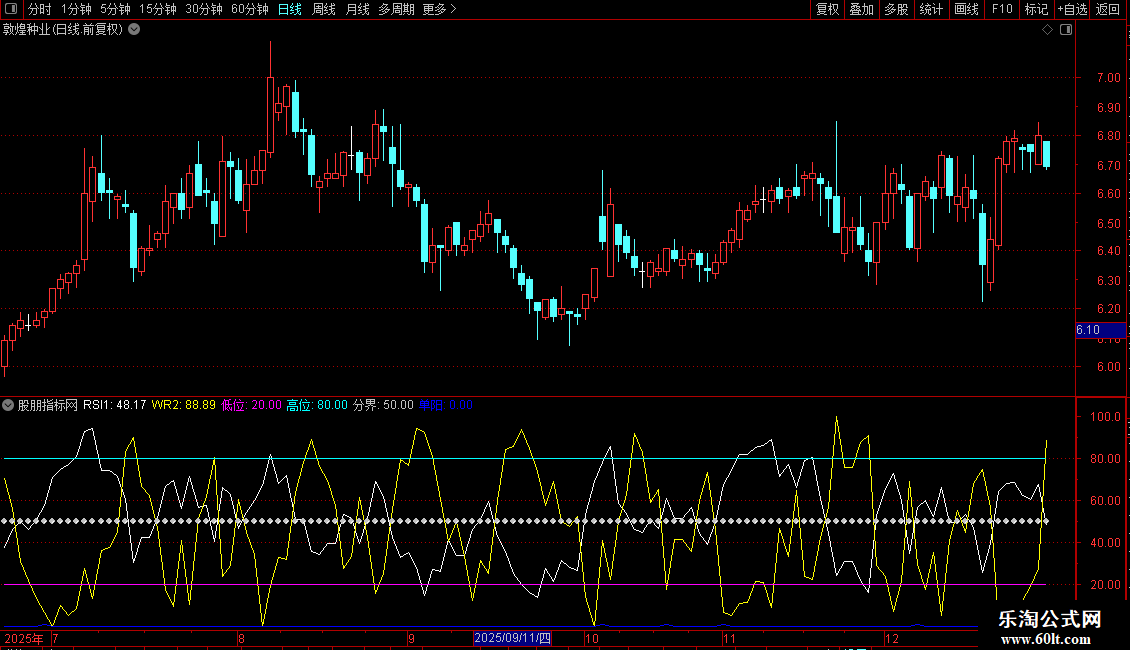Expand the 更多 periods list
Image resolution: width=1130 pixels, height=650 pixels.
pyautogui.click(x=439, y=9)
